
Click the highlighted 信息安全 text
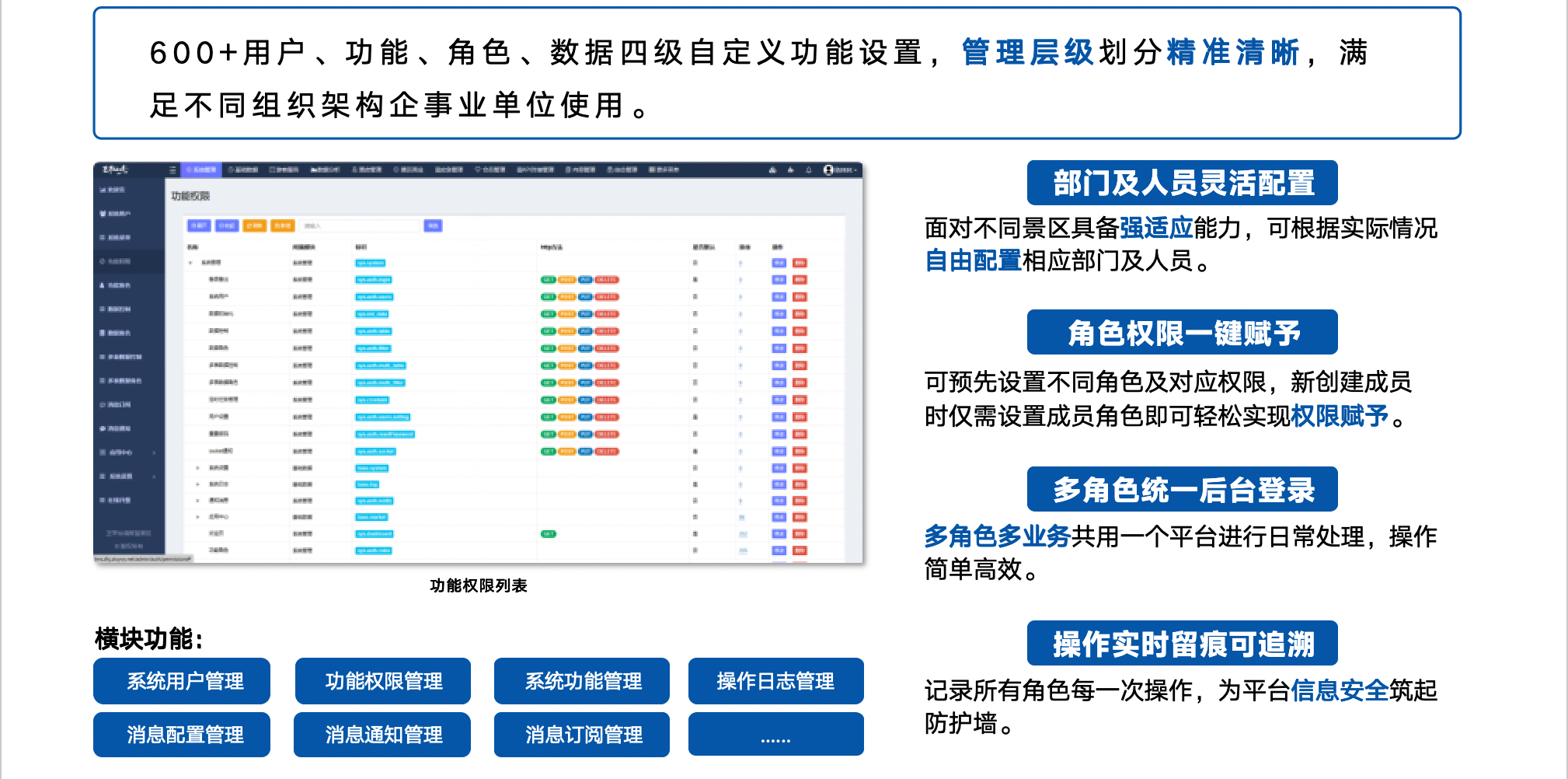tap(1340, 690)
